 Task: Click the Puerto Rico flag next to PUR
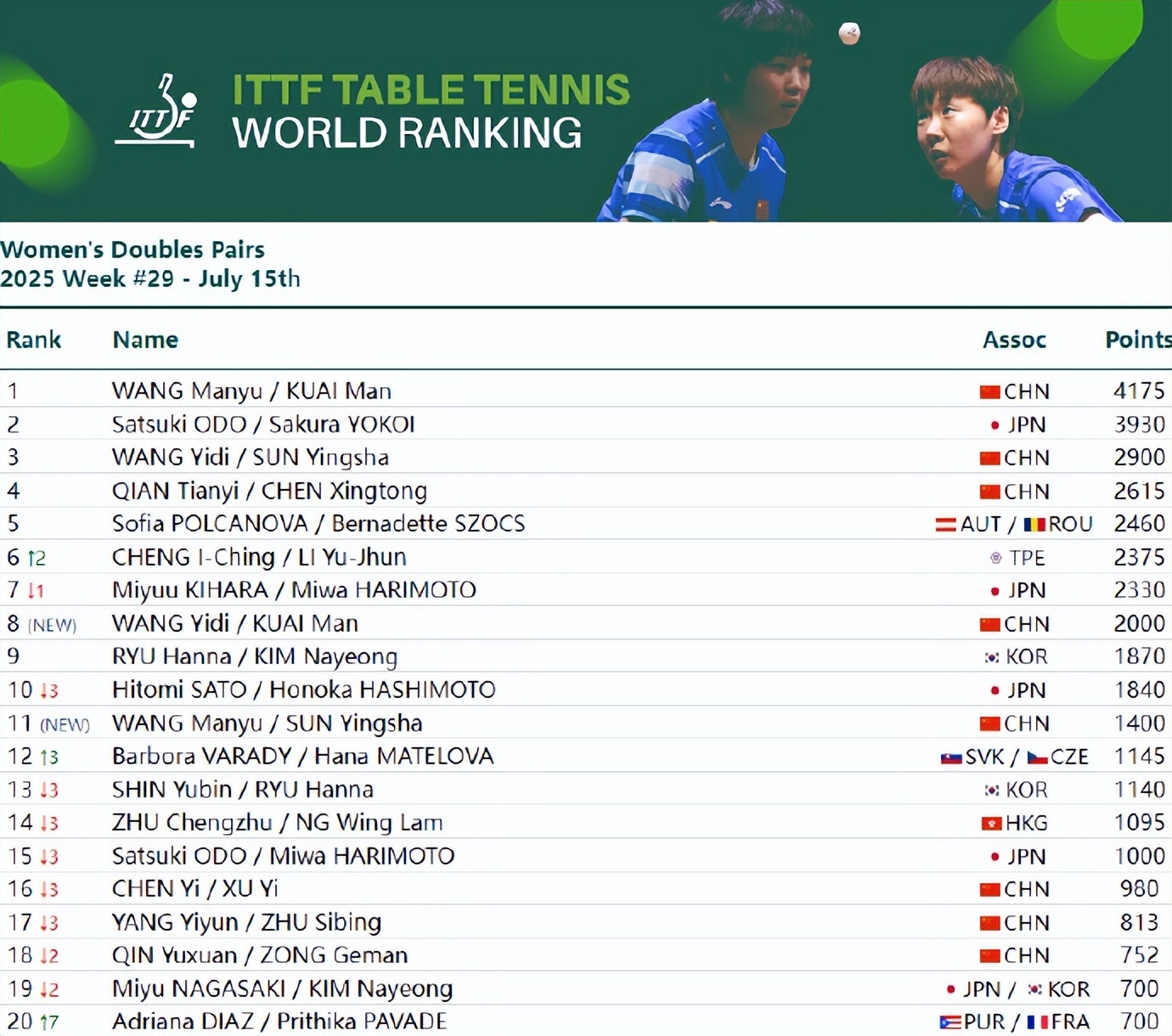tap(950, 1022)
